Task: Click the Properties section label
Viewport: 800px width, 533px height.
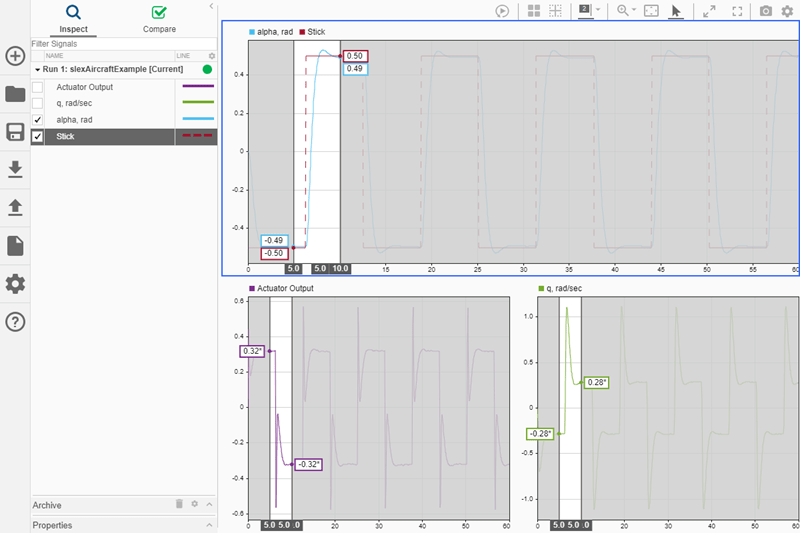Action: [52, 525]
